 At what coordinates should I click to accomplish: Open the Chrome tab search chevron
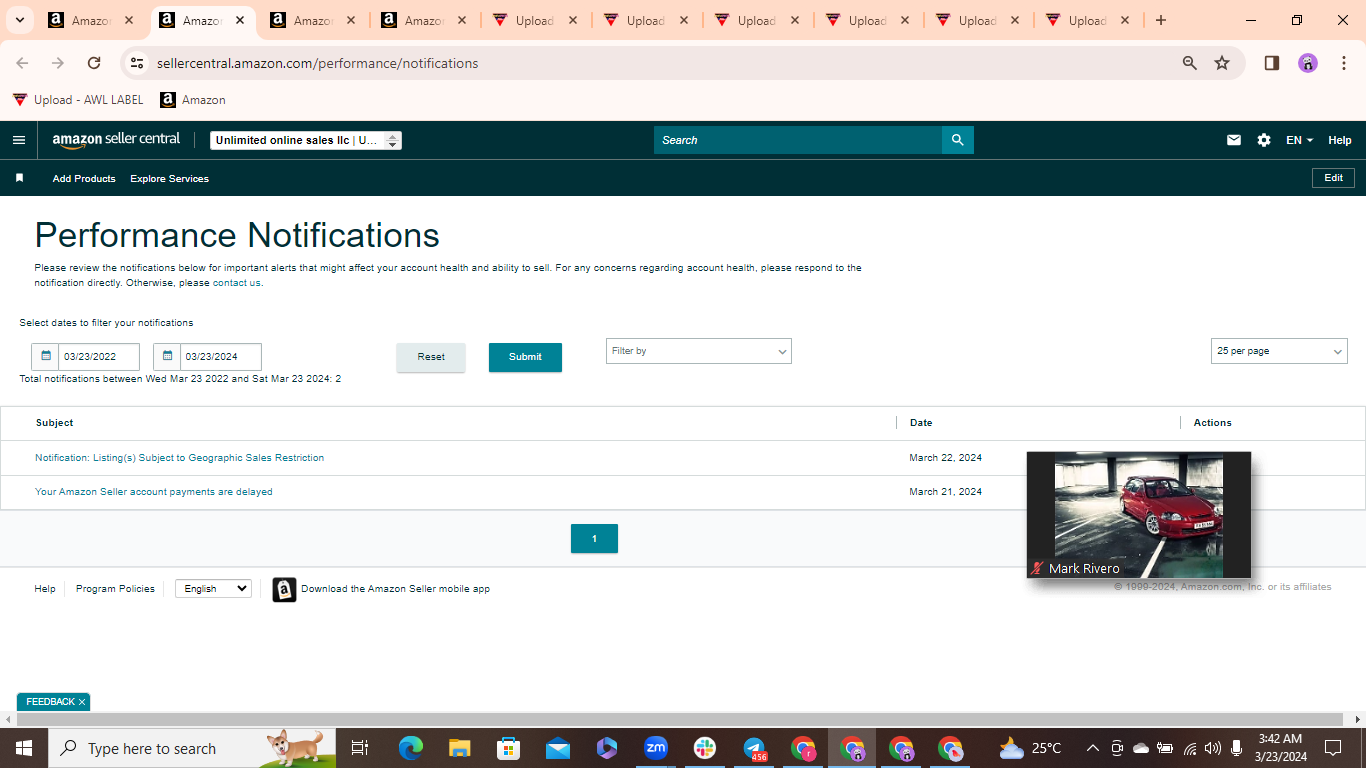click(x=19, y=20)
